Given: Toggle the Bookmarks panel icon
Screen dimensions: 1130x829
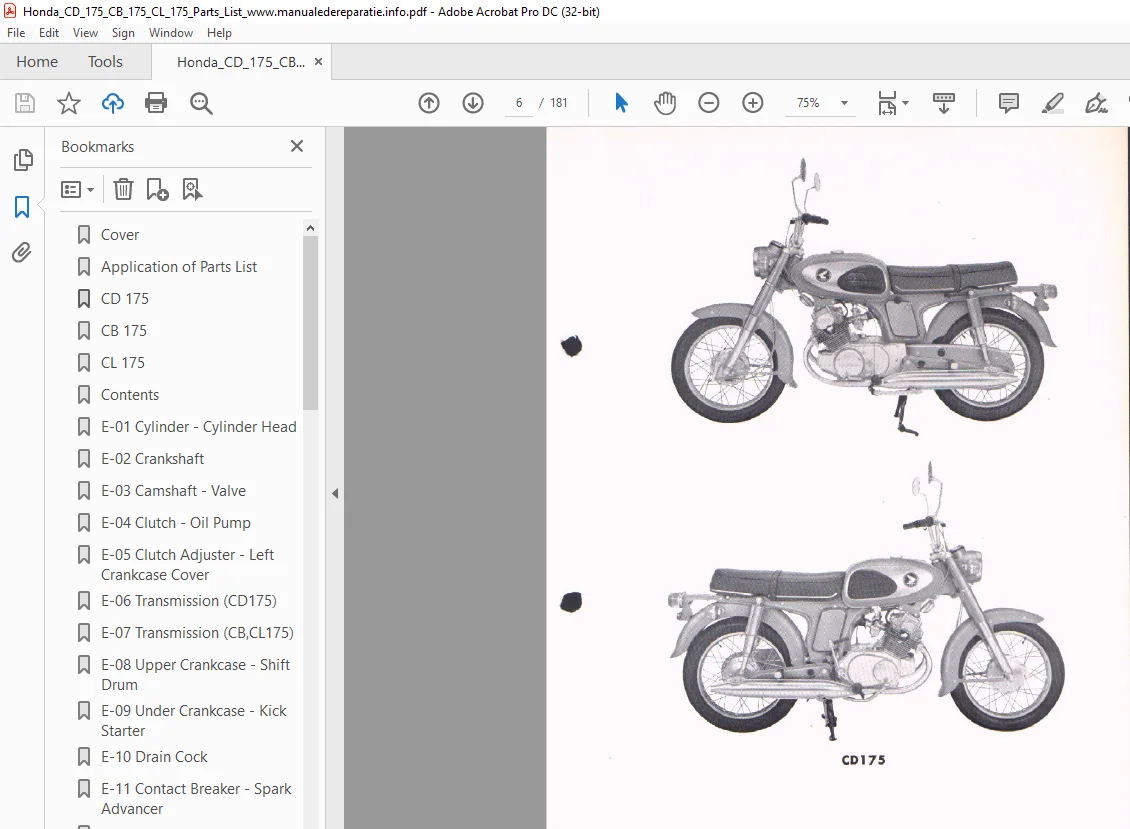Looking at the screenshot, I should click(x=22, y=207).
